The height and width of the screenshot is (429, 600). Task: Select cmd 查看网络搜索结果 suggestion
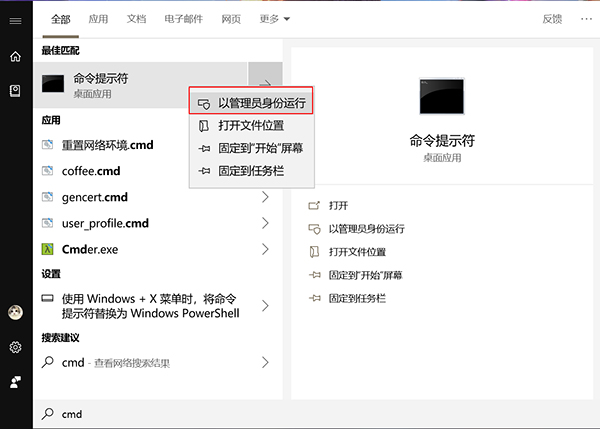click(158, 362)
